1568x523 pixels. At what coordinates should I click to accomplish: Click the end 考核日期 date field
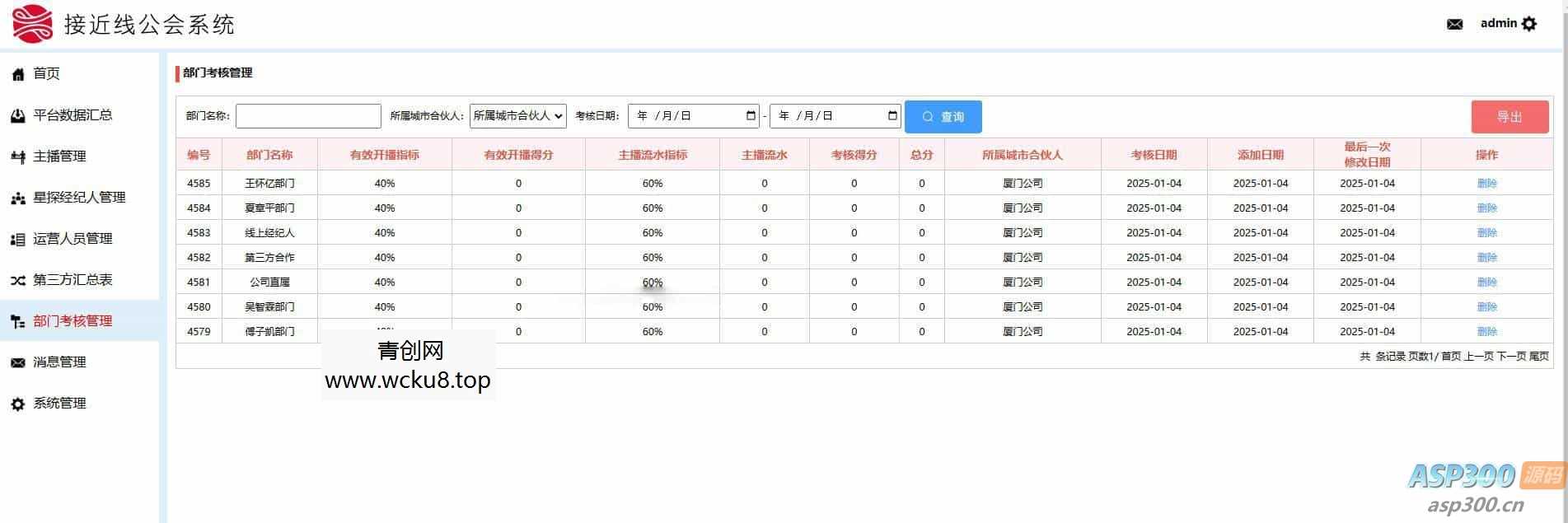(x=835, y=116)
